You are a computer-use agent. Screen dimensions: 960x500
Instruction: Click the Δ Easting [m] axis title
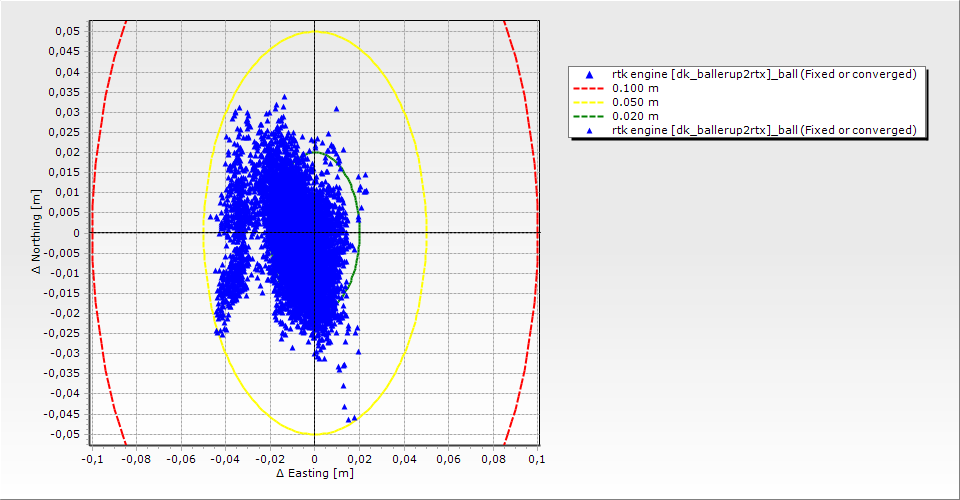(x=315, y=473)
